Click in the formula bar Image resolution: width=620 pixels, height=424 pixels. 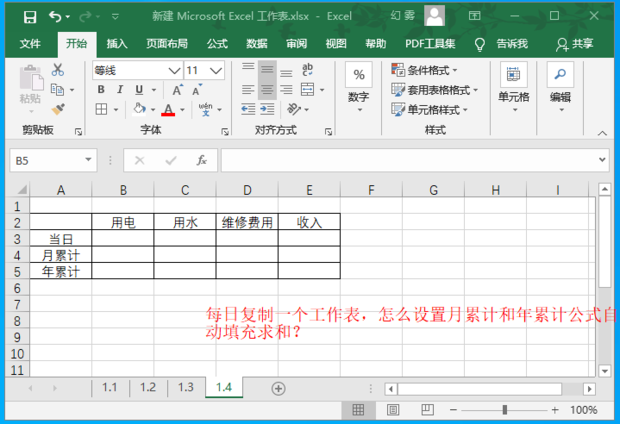pos(410,161)
